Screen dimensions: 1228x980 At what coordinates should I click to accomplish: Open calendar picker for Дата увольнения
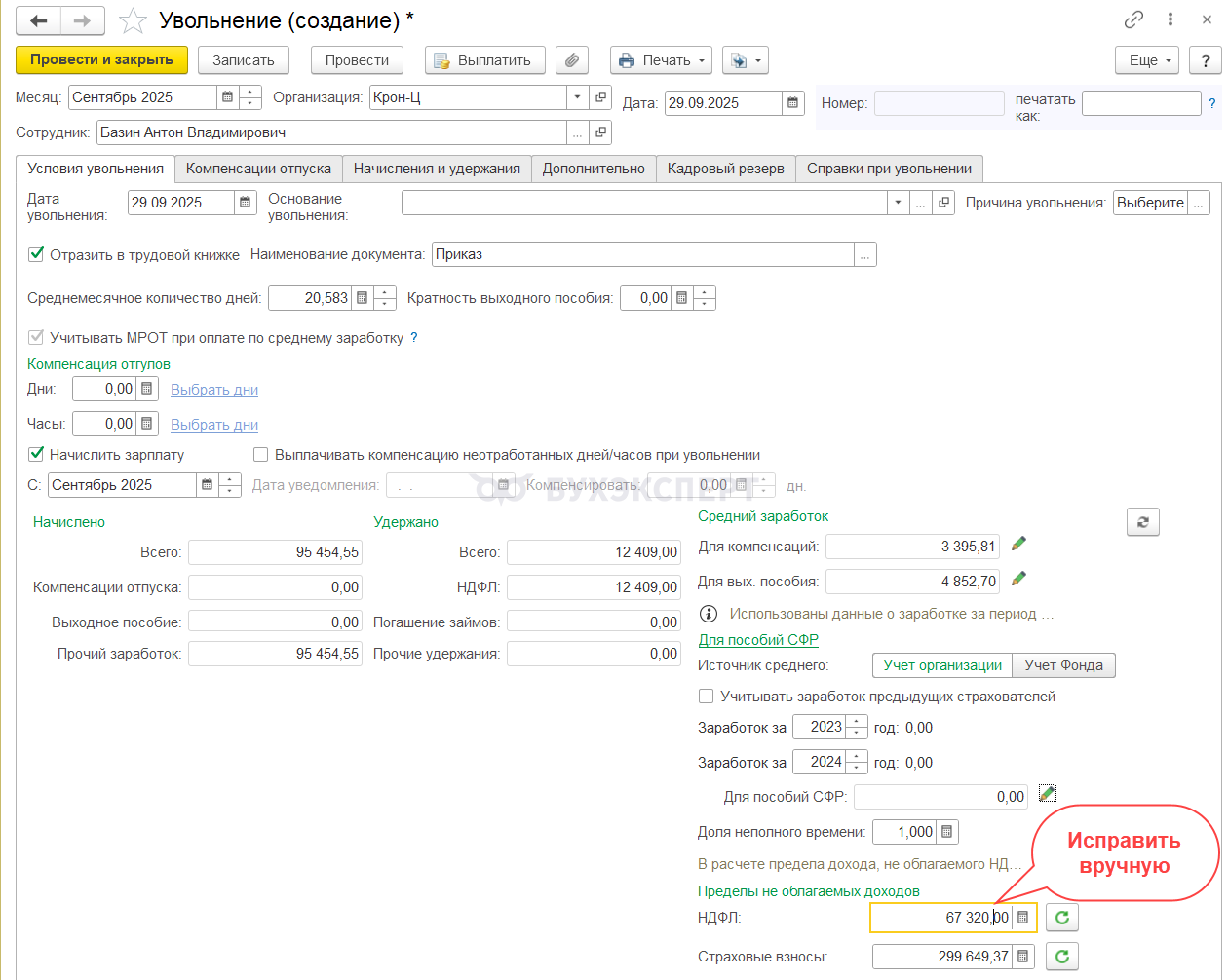245,203
